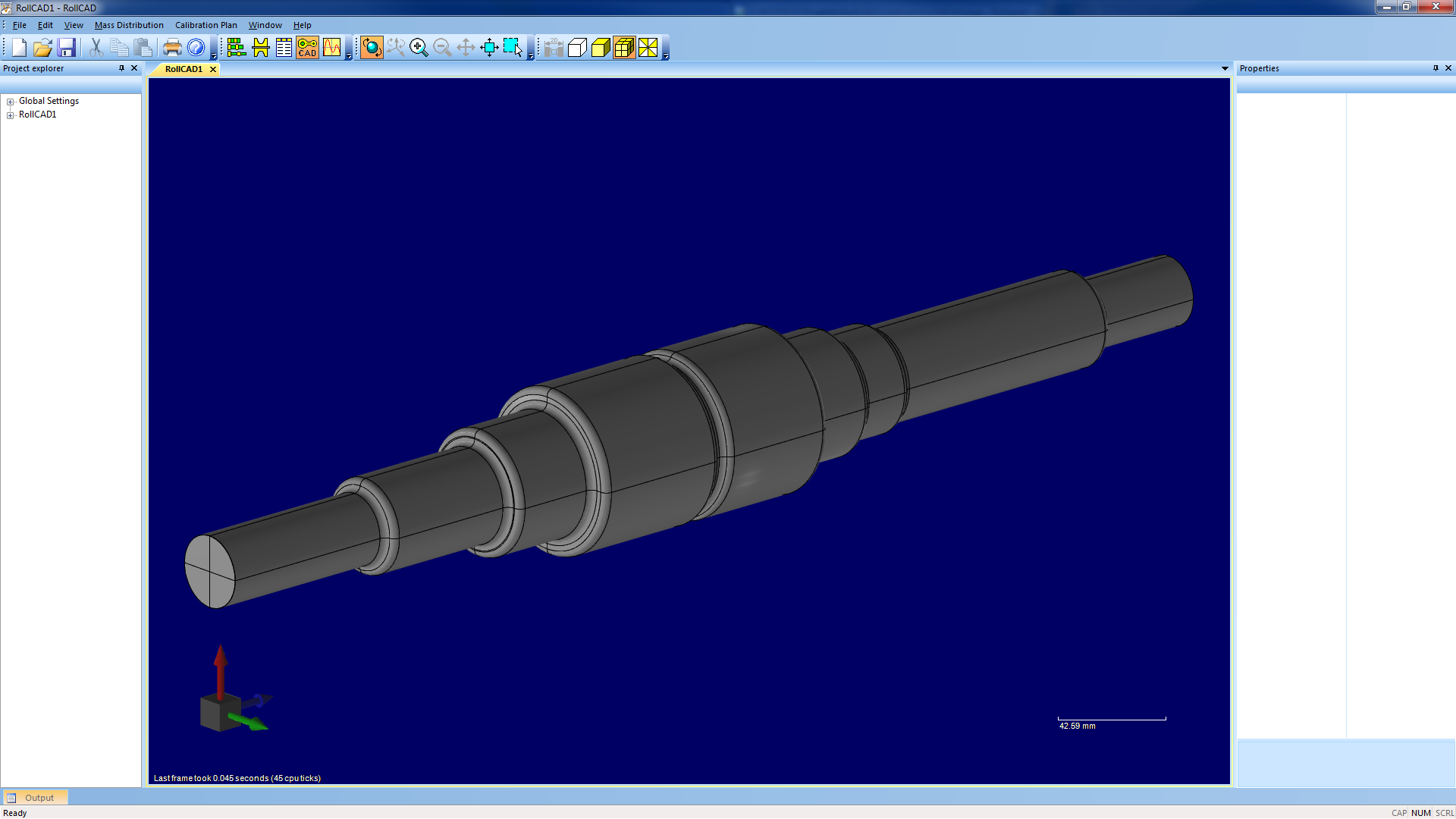Open the File menu
This screenshot has height=819, width=1456.
[20, 25]
